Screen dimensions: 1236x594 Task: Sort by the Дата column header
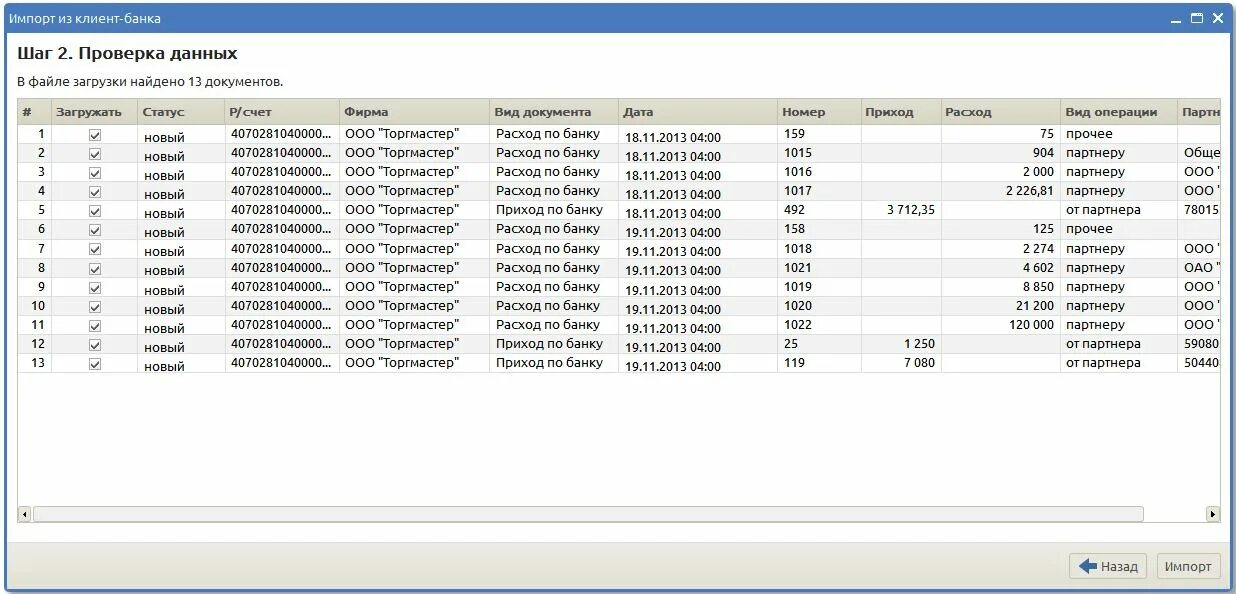(699, 112)
